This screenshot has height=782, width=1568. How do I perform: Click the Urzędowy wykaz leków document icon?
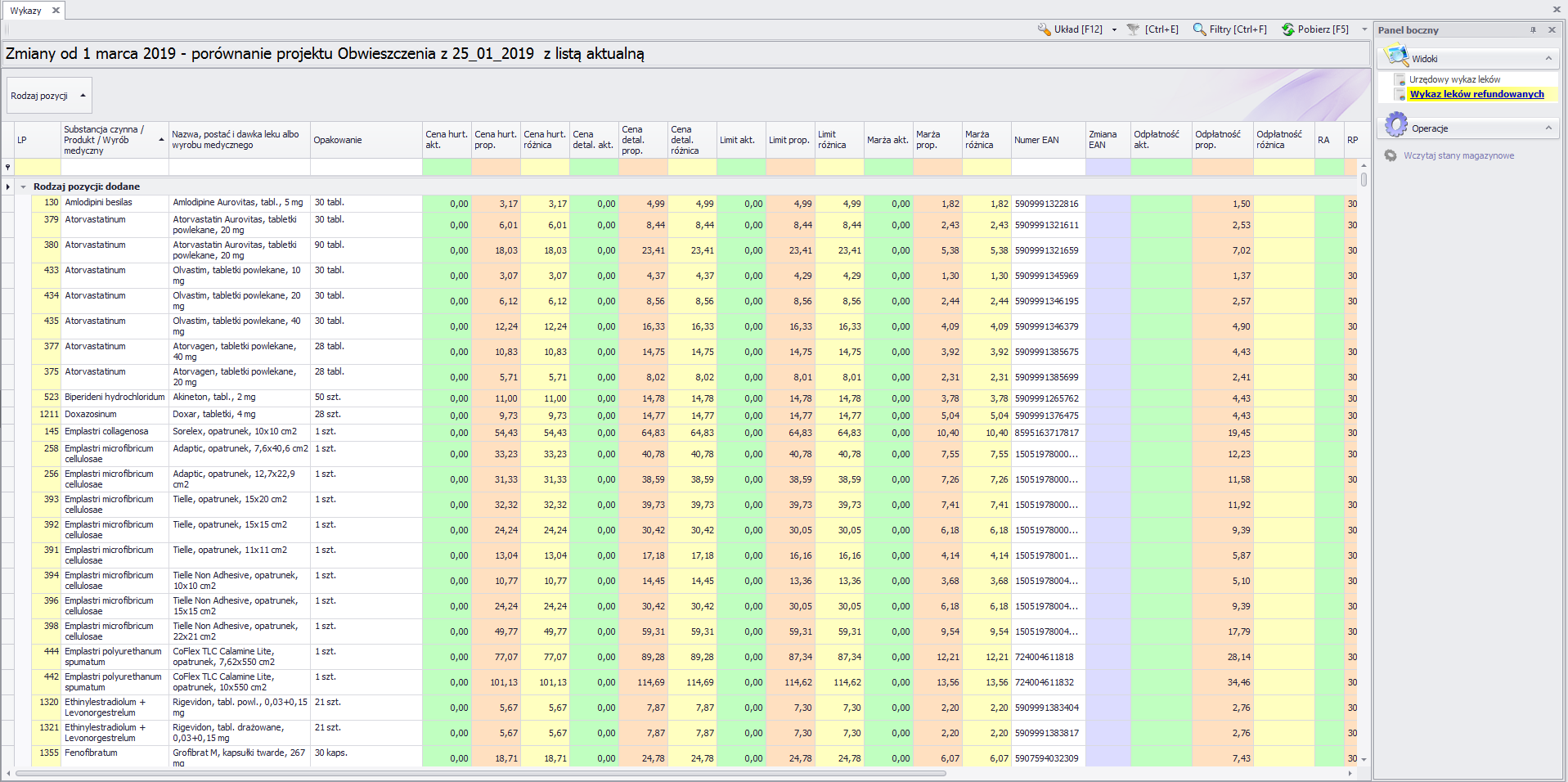pyautogui.click(x=1400, y=80)
